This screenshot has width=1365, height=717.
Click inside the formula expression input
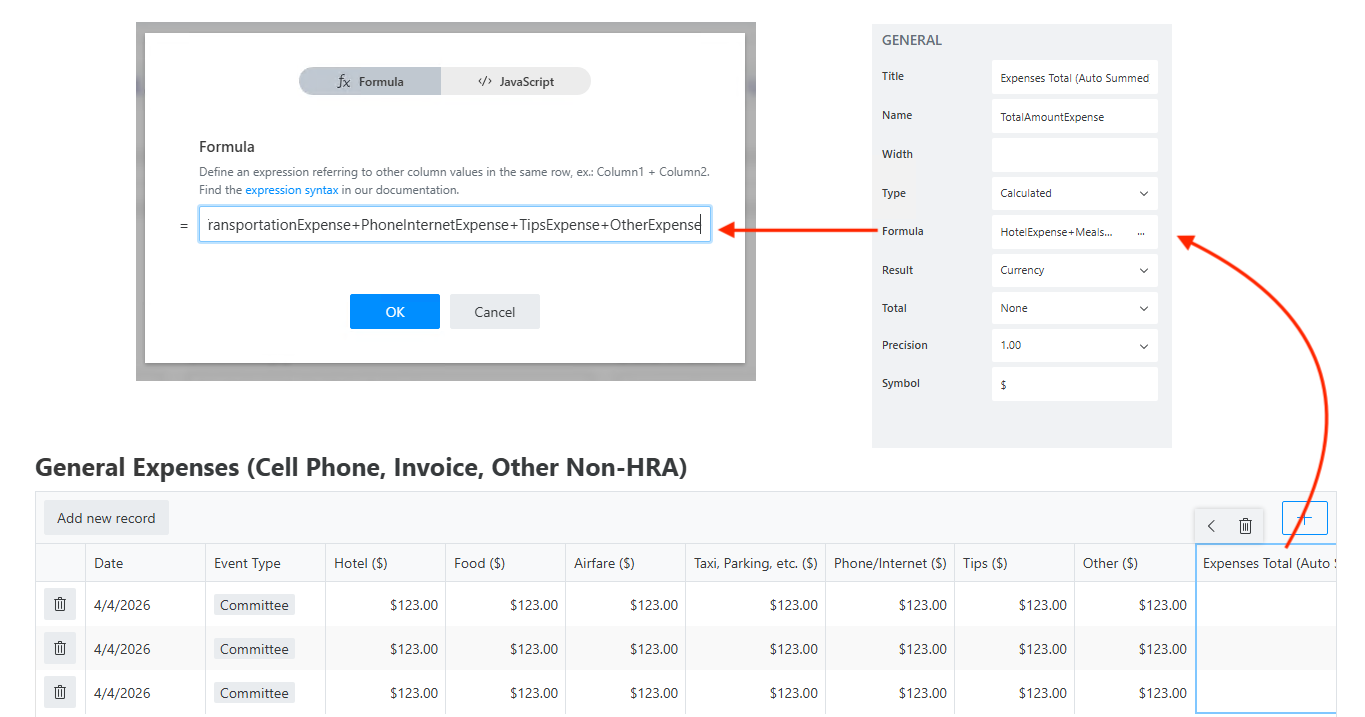[454, 225]
